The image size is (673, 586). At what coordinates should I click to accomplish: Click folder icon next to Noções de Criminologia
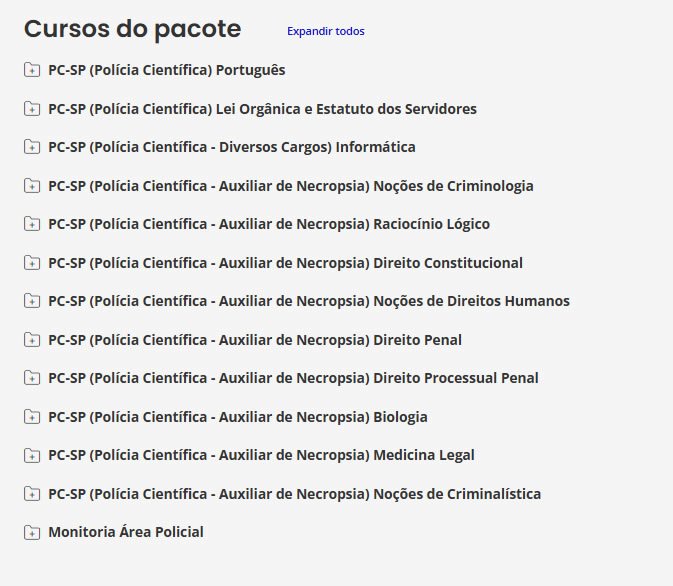coord(32,186)
